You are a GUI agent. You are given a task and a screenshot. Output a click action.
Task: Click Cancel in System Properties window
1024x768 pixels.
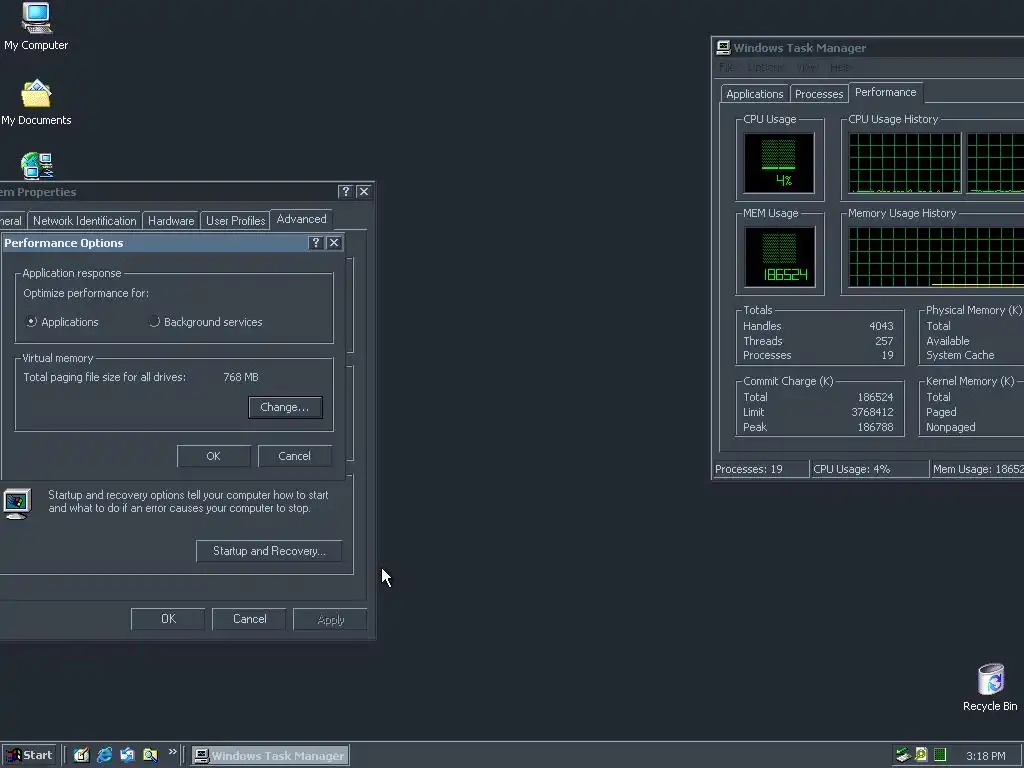249,618
